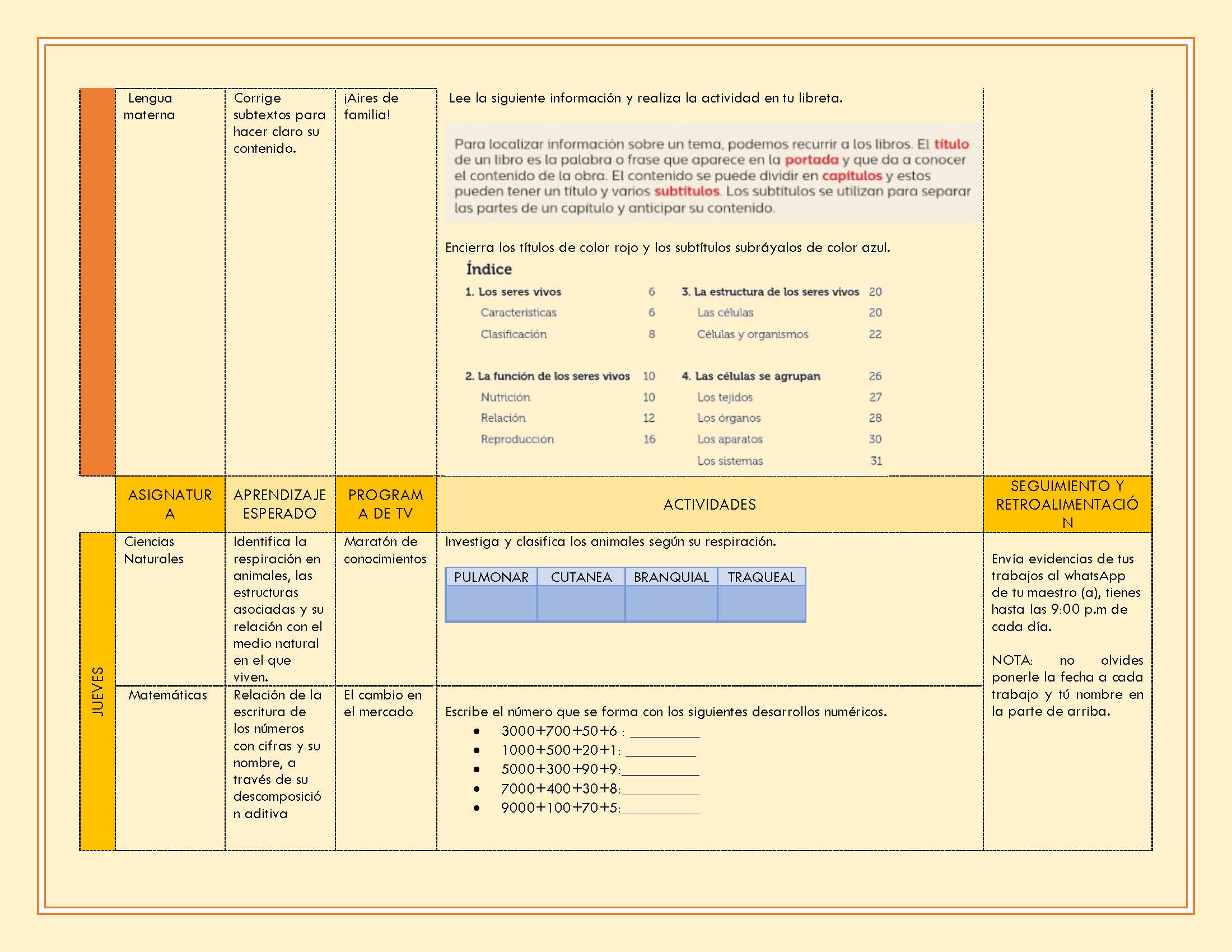
Task: Click the Nutrición subtitle
Action: coord(505,397)
